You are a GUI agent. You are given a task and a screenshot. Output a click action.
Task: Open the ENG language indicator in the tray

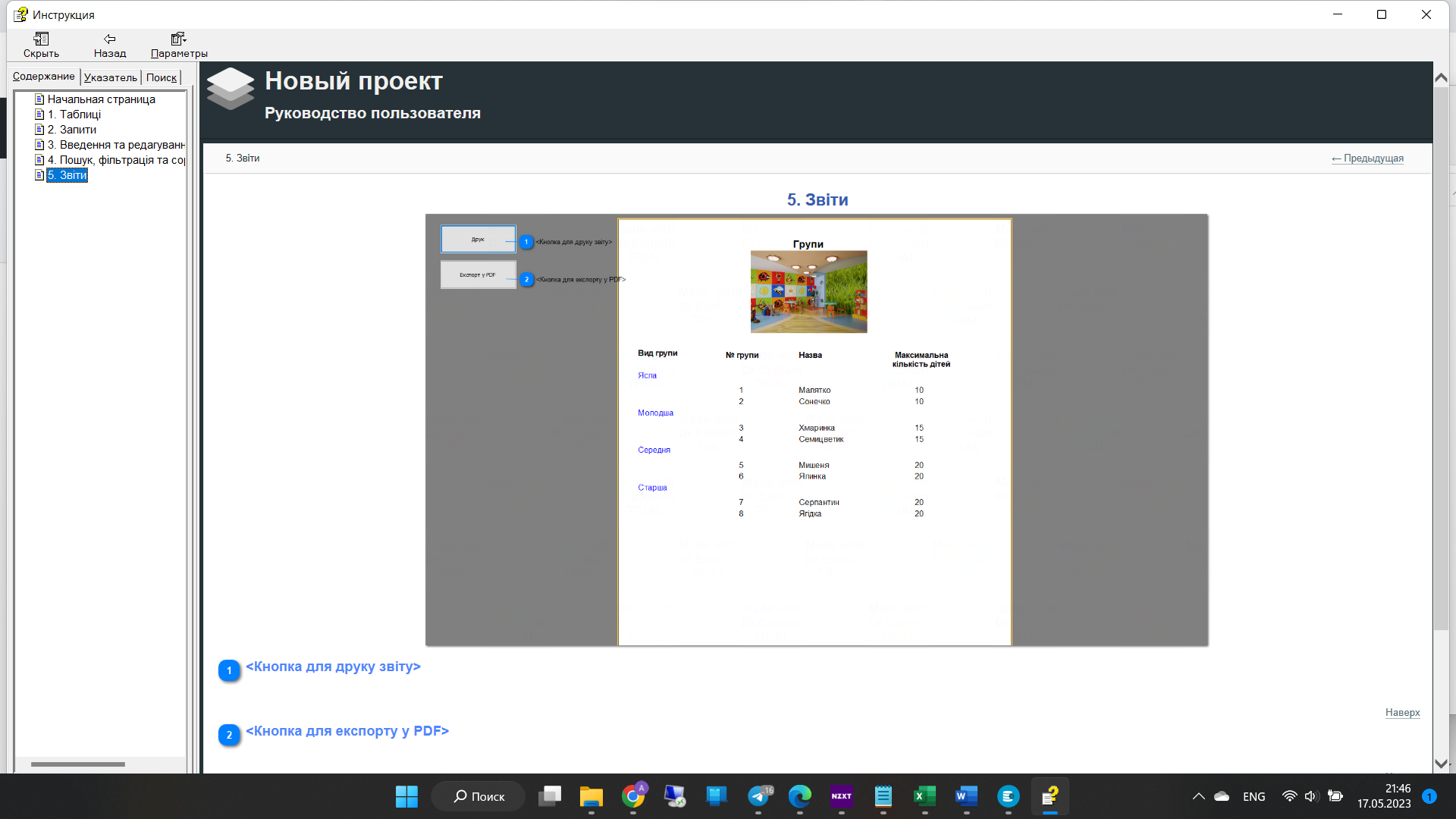1254,796
